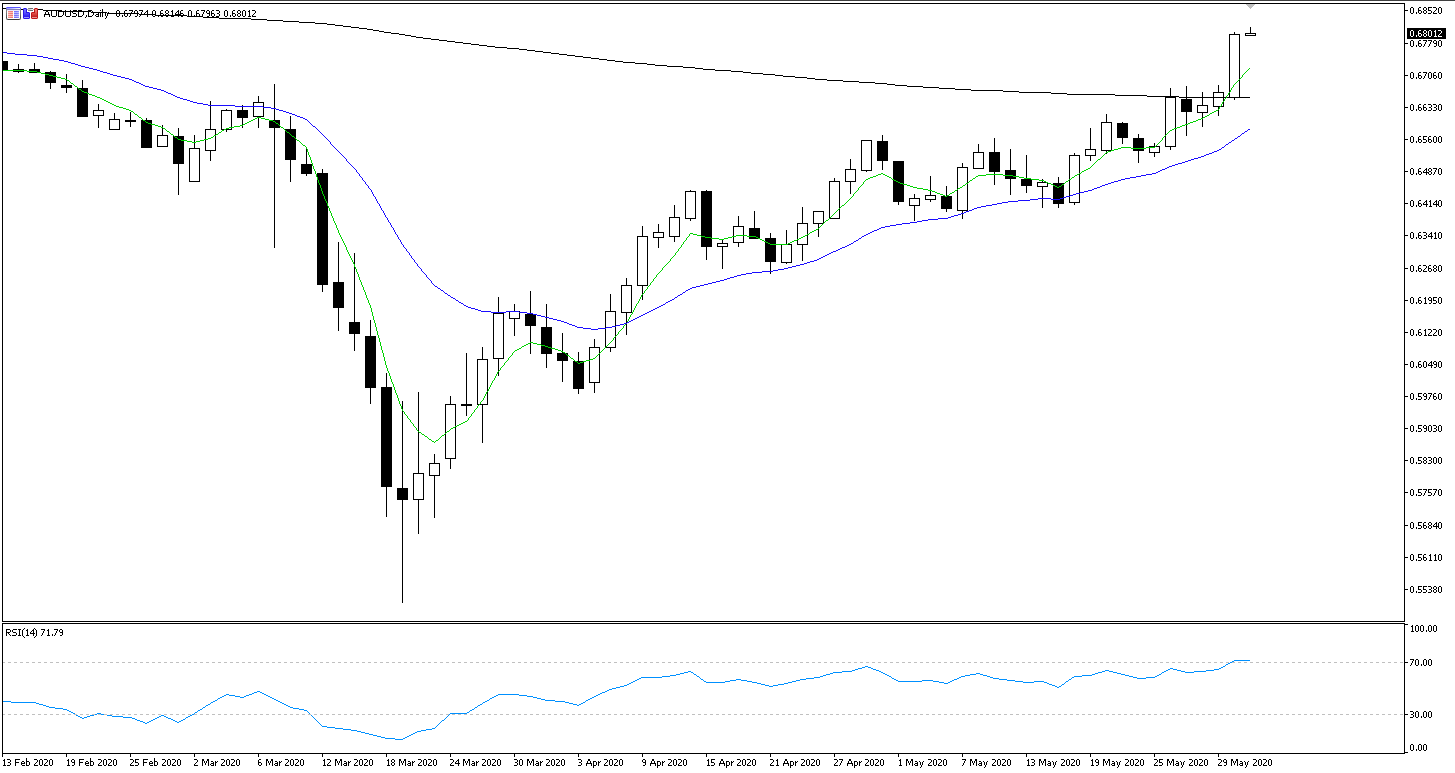Screen dimensions: 1455x773
Task: Click the 0.67060 price scale value
Action: point(1424,75)
